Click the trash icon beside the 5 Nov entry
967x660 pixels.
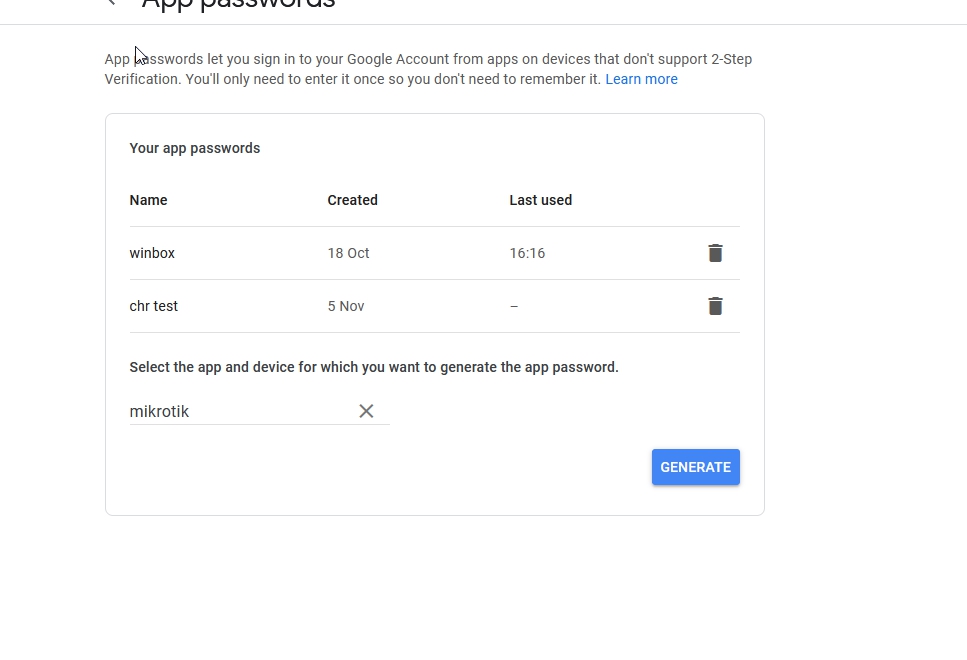point(715,305)
